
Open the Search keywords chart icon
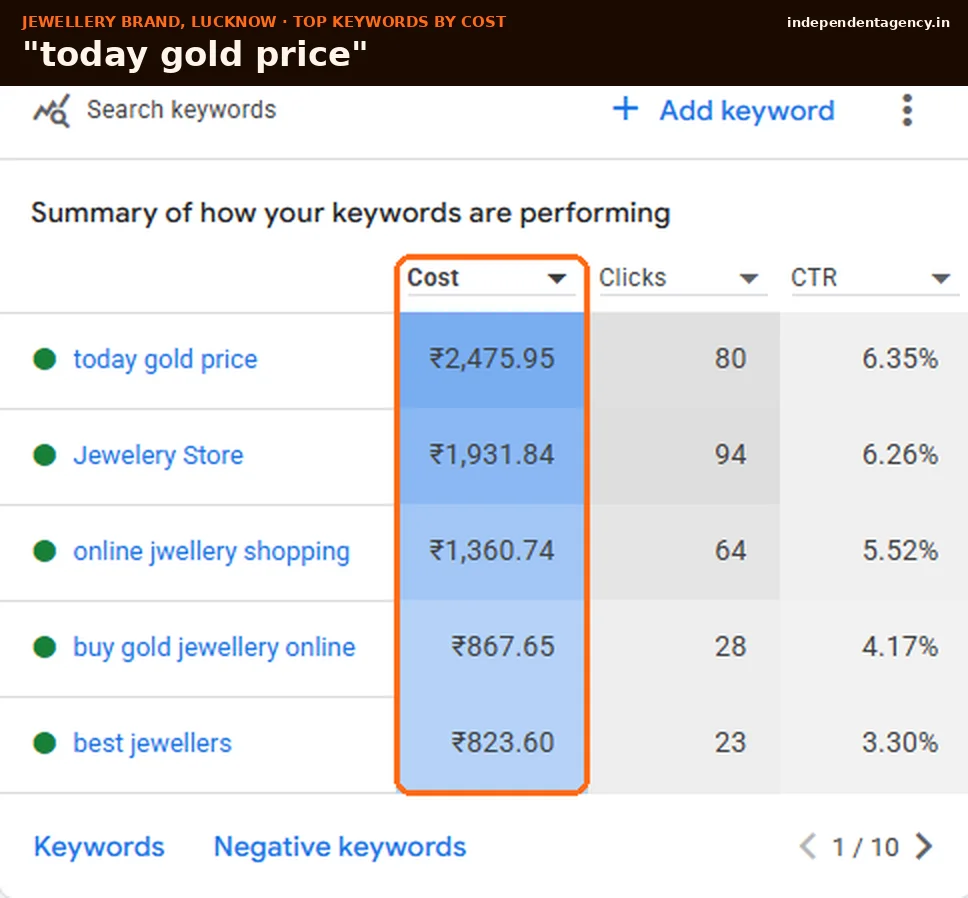[x=51, y=111]
